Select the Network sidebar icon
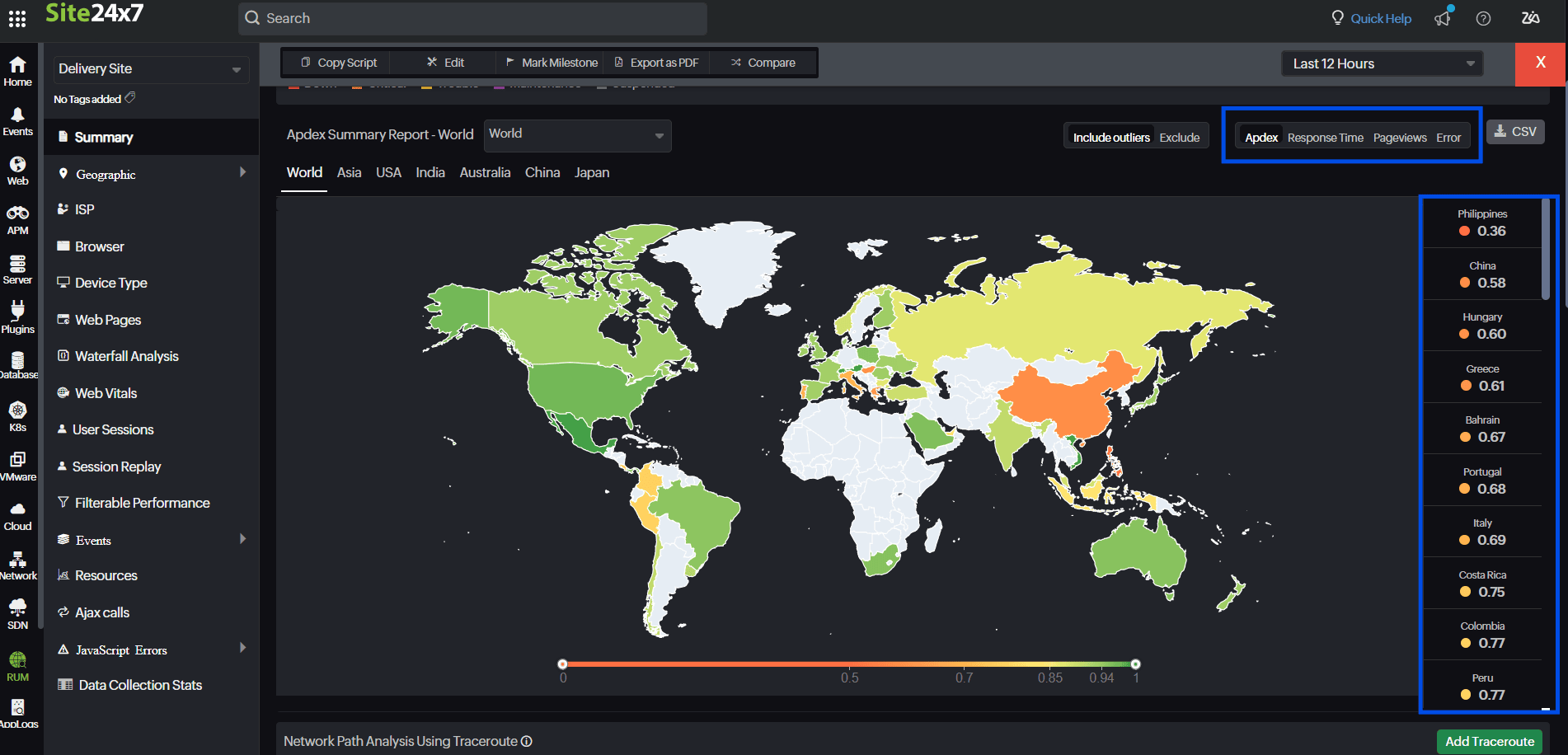This screenshot has height=755, width=1568. tap(17, 561)
